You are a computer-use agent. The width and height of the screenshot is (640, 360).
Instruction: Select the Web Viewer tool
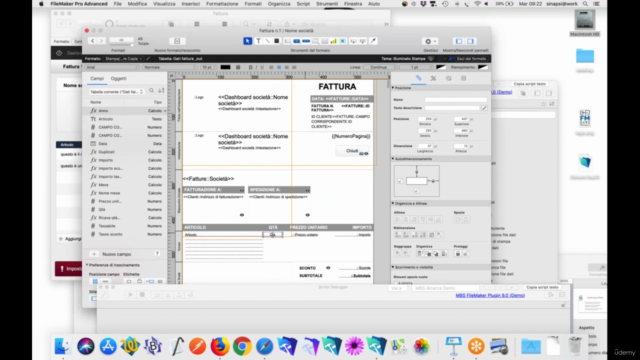click(343, 41)
